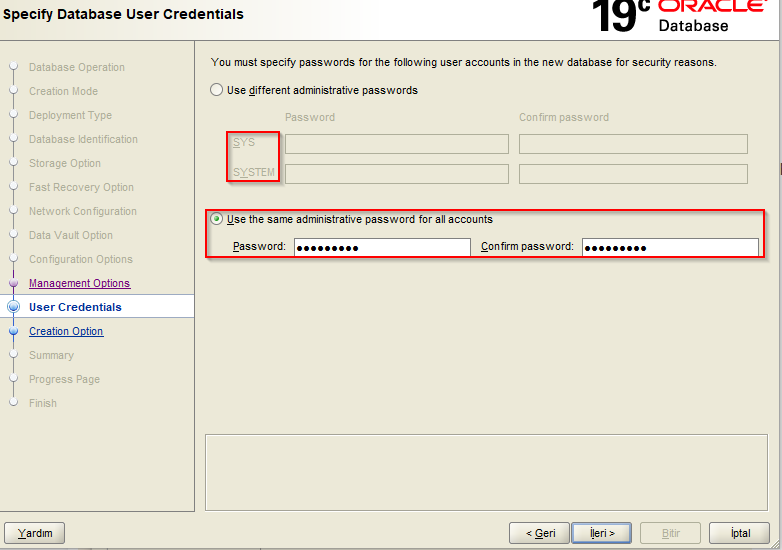The height and width of the screenshot is (550, 782).
Task: Click the Oracle Database 19c logo
Action: pyautogui.click(x=678, y=16)
